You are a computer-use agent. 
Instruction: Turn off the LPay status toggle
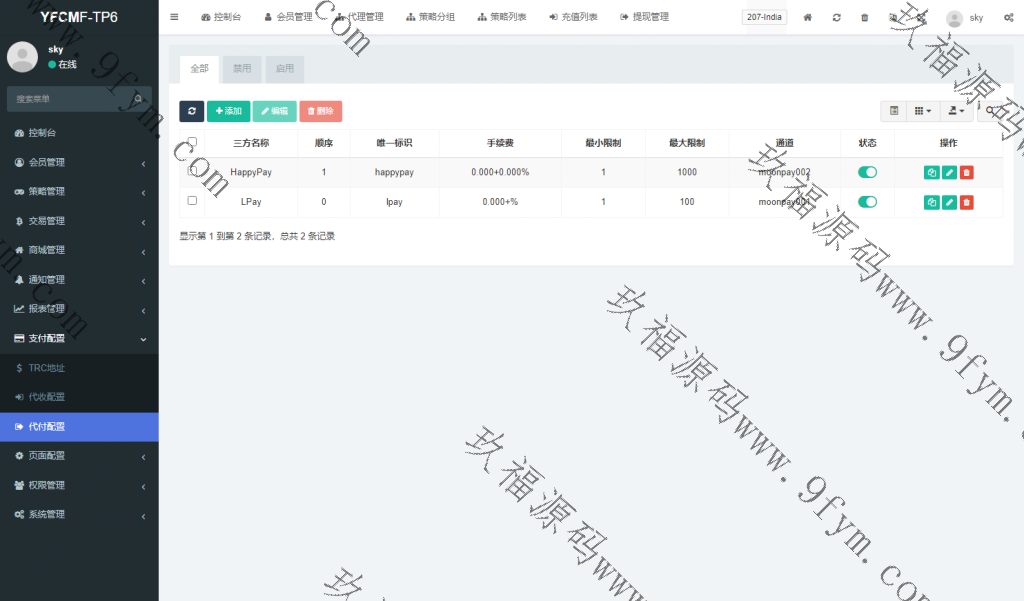coord(867,202)
